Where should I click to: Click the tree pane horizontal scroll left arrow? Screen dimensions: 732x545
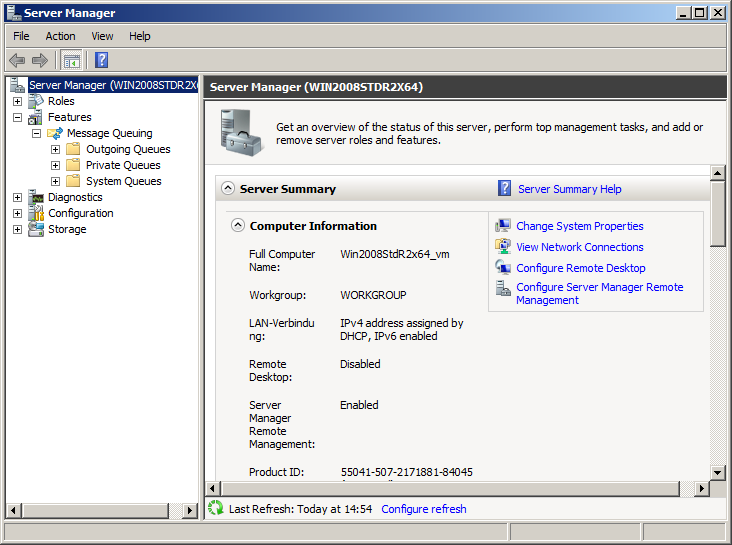pos(14,510)
